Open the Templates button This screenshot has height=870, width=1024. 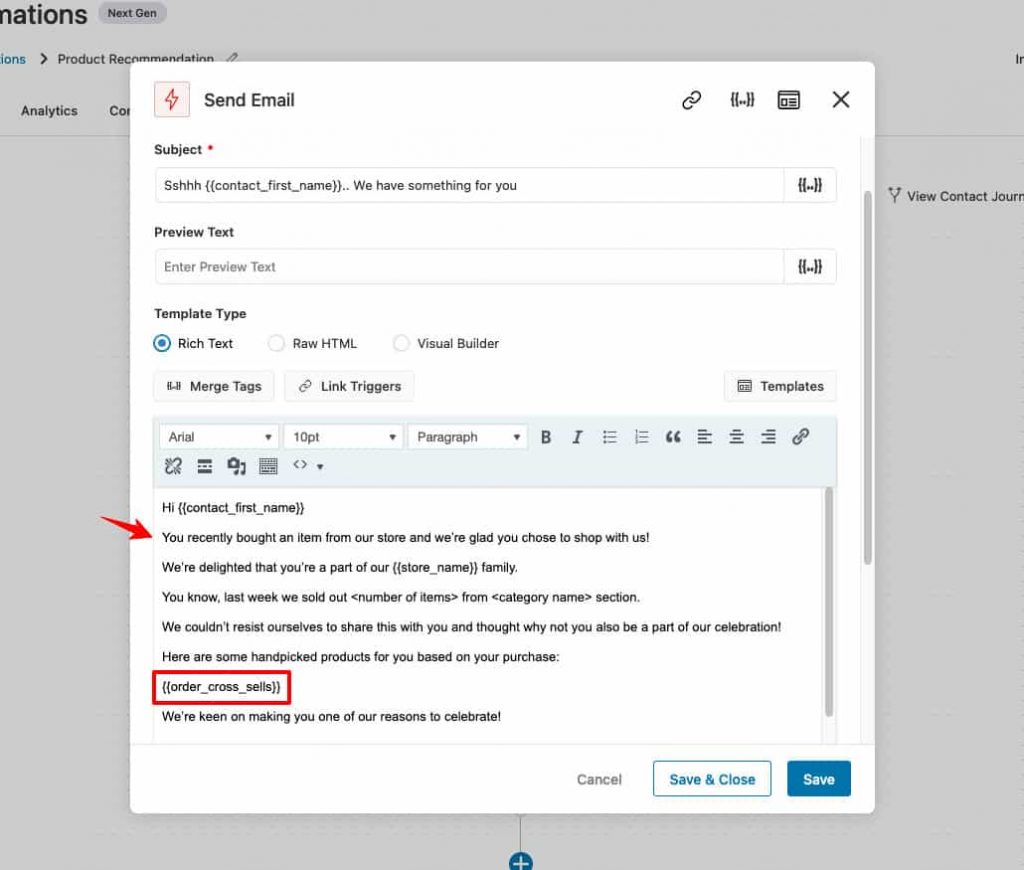coord(780,387)
